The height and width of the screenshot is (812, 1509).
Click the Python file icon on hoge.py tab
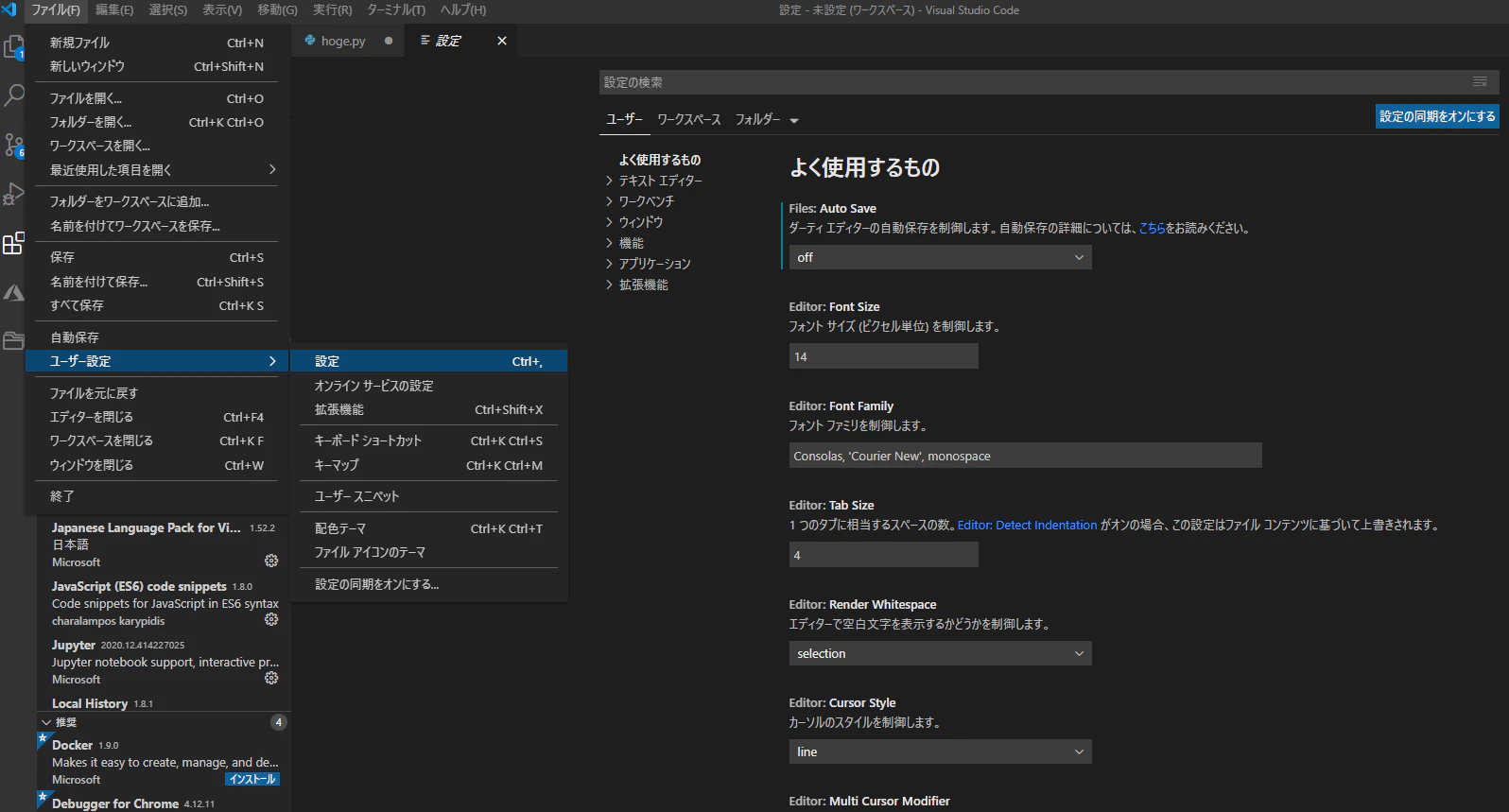(310, 41)
